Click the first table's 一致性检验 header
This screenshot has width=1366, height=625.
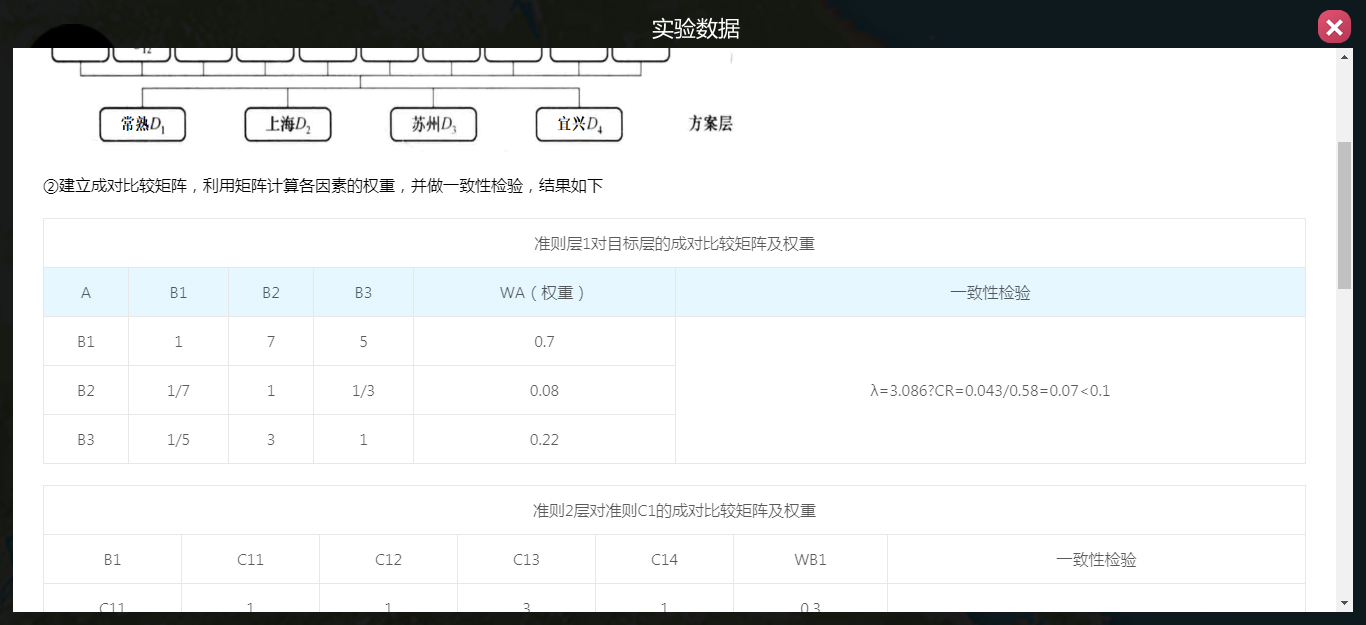[990, 293]
